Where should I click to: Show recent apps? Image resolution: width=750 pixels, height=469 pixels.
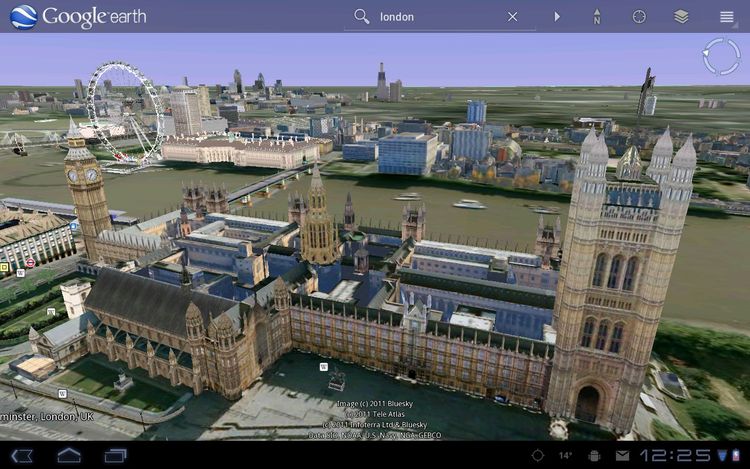click(115, 455)
